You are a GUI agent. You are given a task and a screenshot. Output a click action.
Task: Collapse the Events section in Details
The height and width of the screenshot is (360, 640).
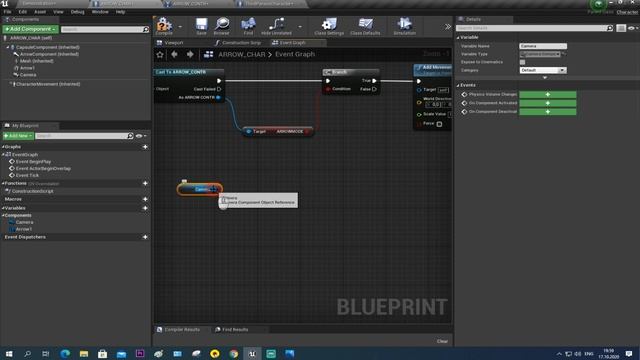tap(458, 85)
